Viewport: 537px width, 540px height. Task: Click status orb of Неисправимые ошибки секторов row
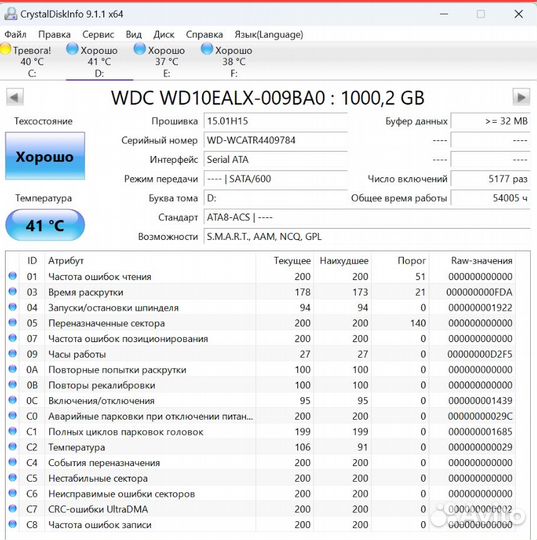[x=13, y=493]
